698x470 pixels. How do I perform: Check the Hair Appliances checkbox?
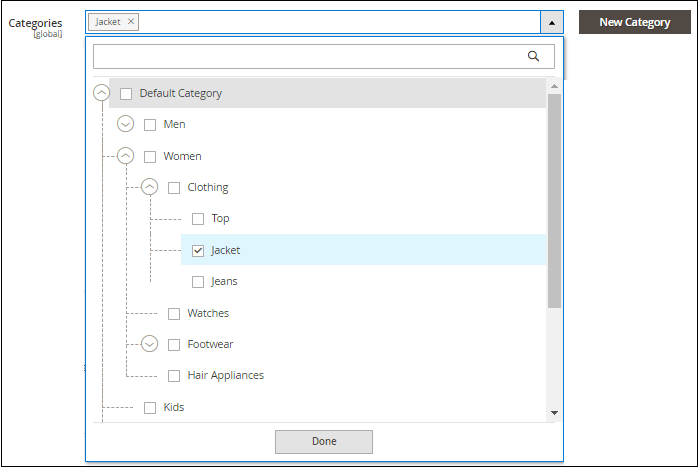tap(174, 376)
